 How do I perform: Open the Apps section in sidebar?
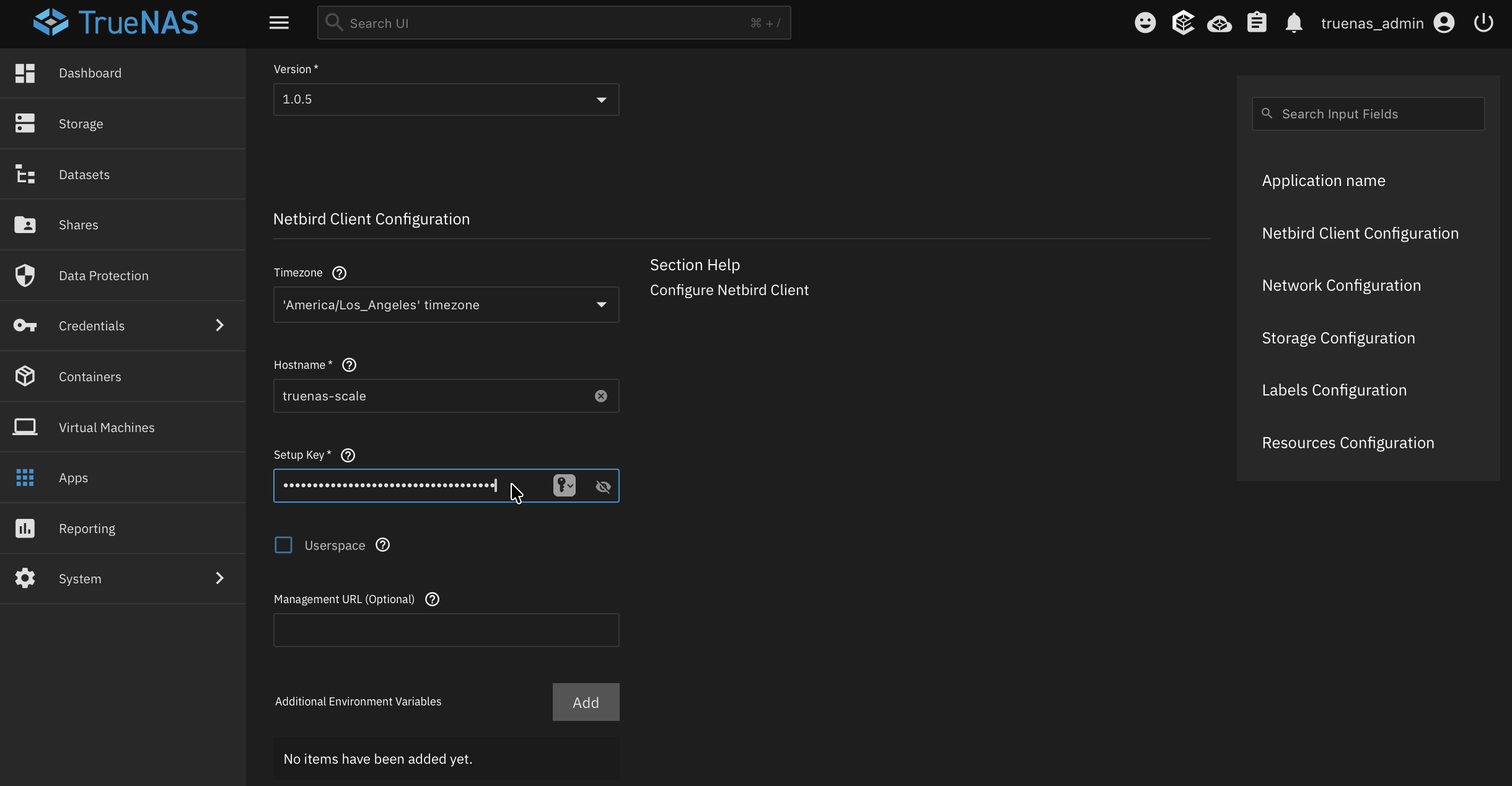pos(73,477)
